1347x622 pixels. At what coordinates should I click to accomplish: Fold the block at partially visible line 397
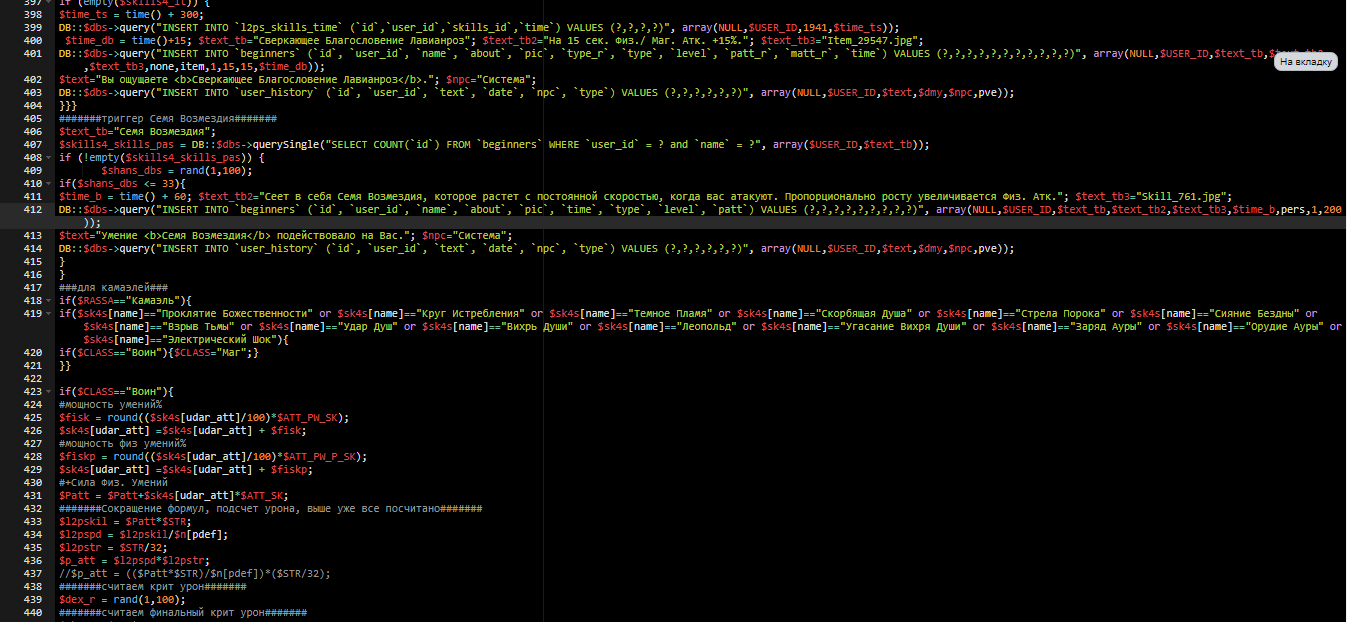50,2
